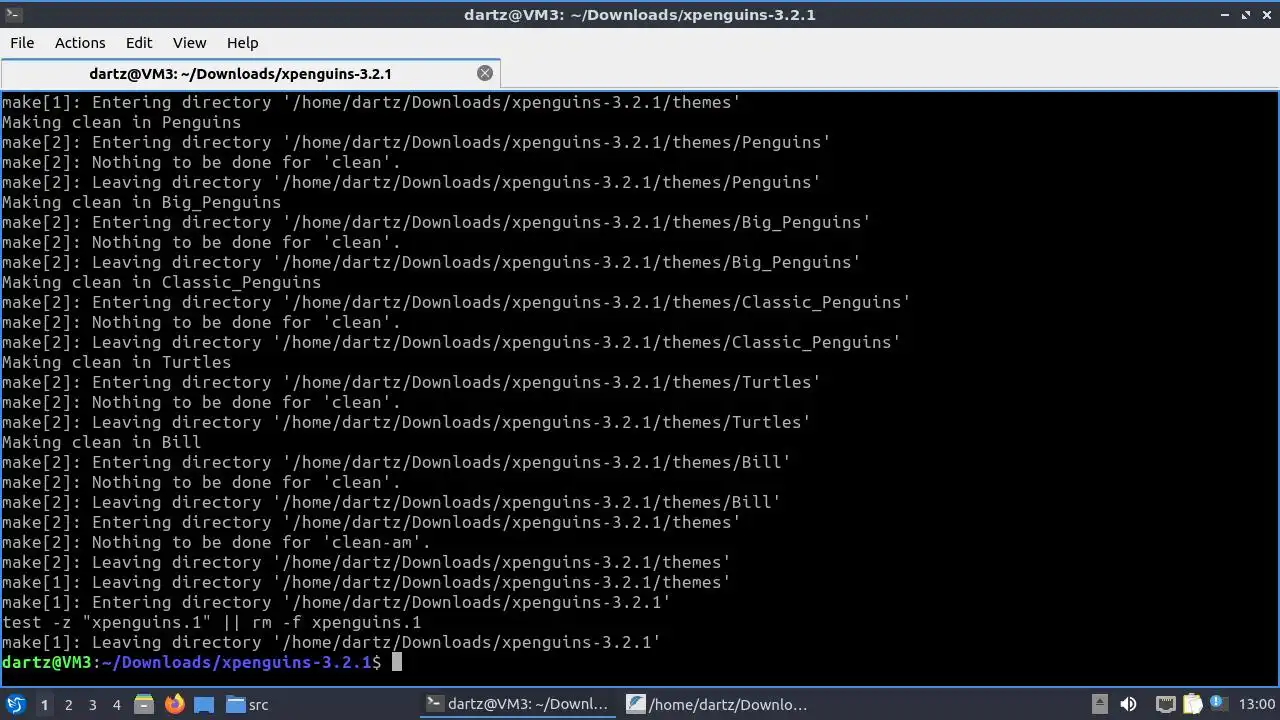This screenshot has width=1280, height=720.
Task: Switch to the dartz@VM3 terminal taskbar button
Action: [x=517, y=705]
